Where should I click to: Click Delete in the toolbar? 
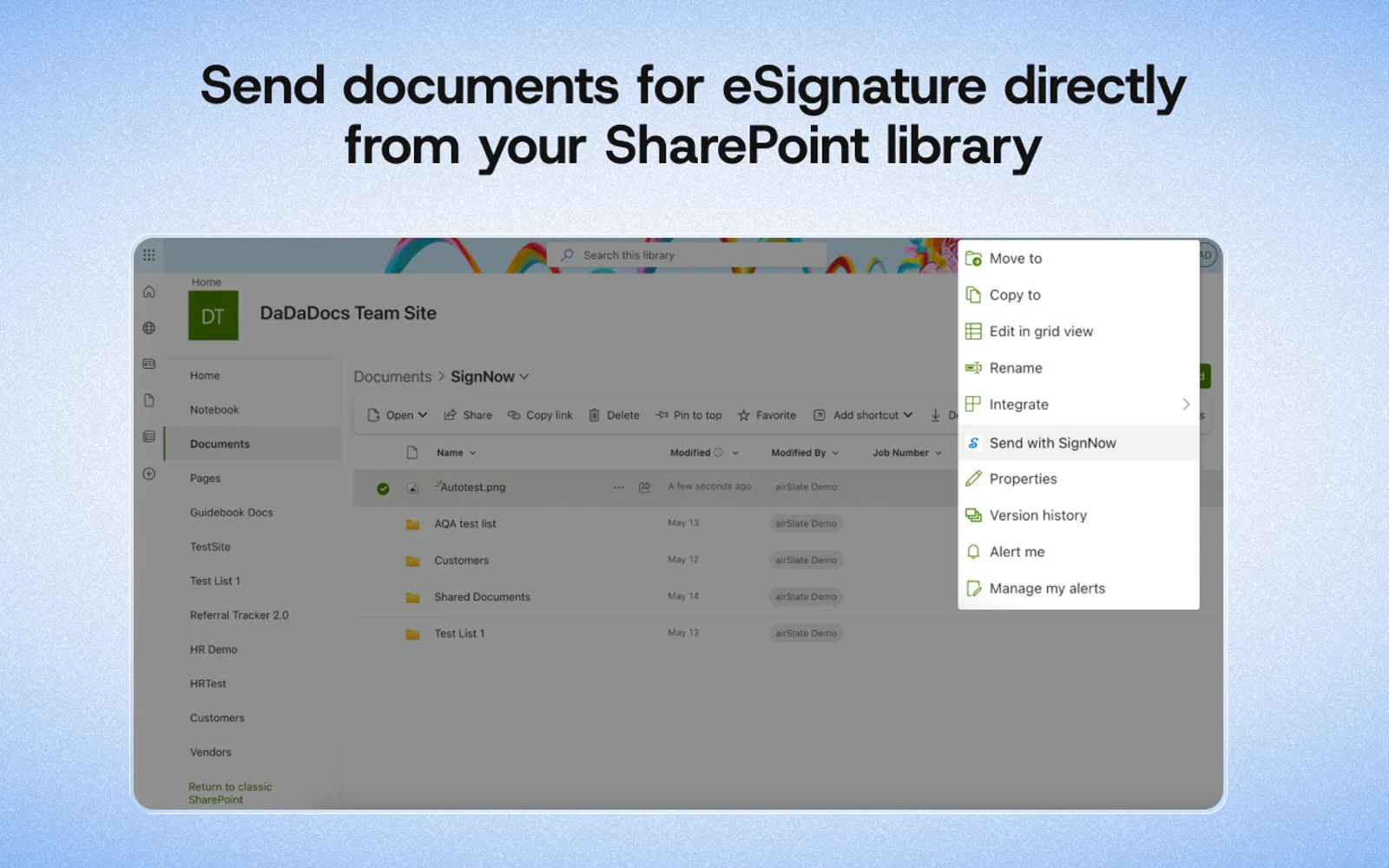point(614,415)
